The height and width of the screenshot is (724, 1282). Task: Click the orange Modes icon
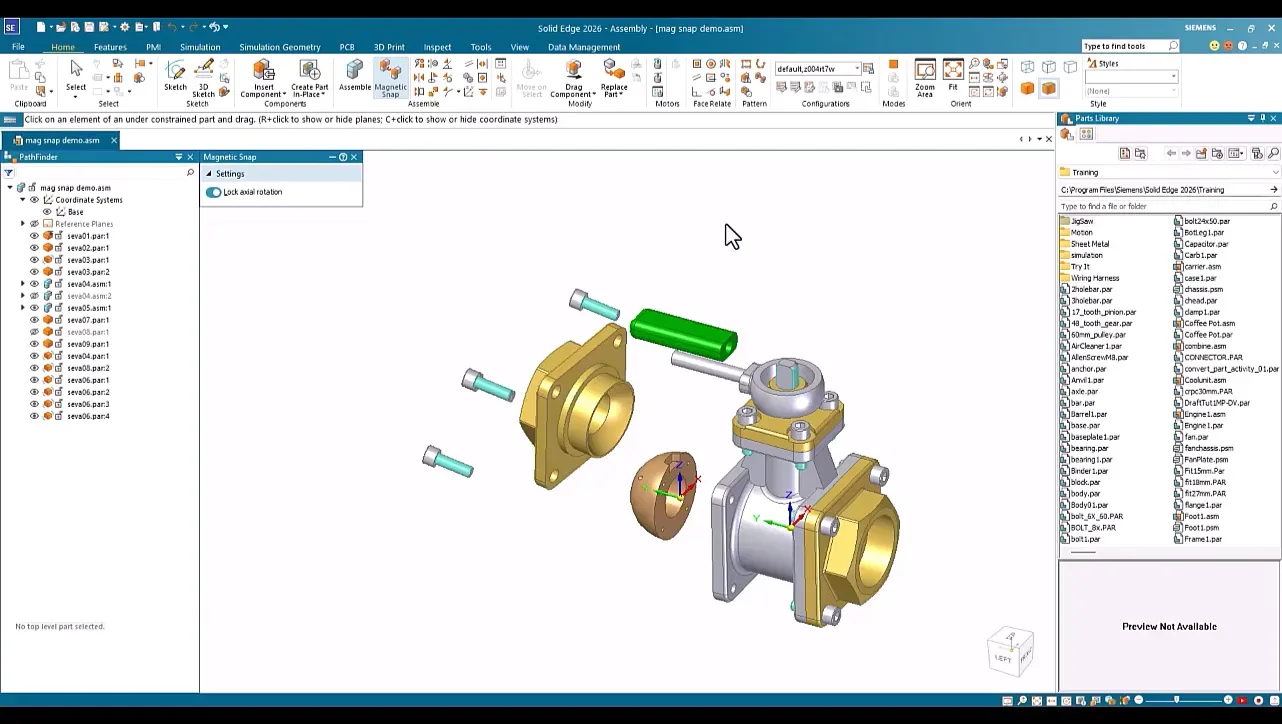pos(893,64)
